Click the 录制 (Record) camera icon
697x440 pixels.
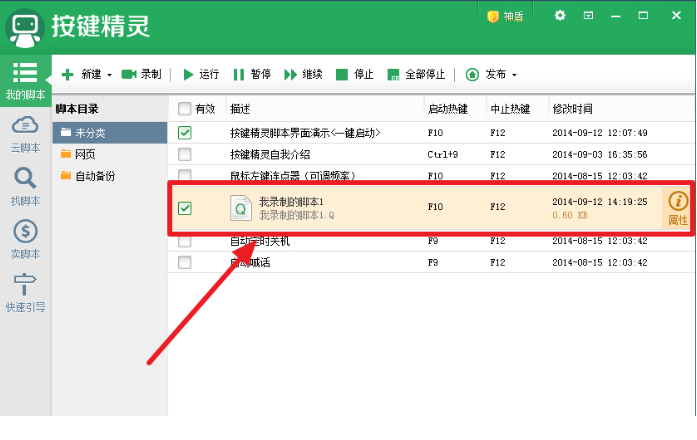coord(129,74)
